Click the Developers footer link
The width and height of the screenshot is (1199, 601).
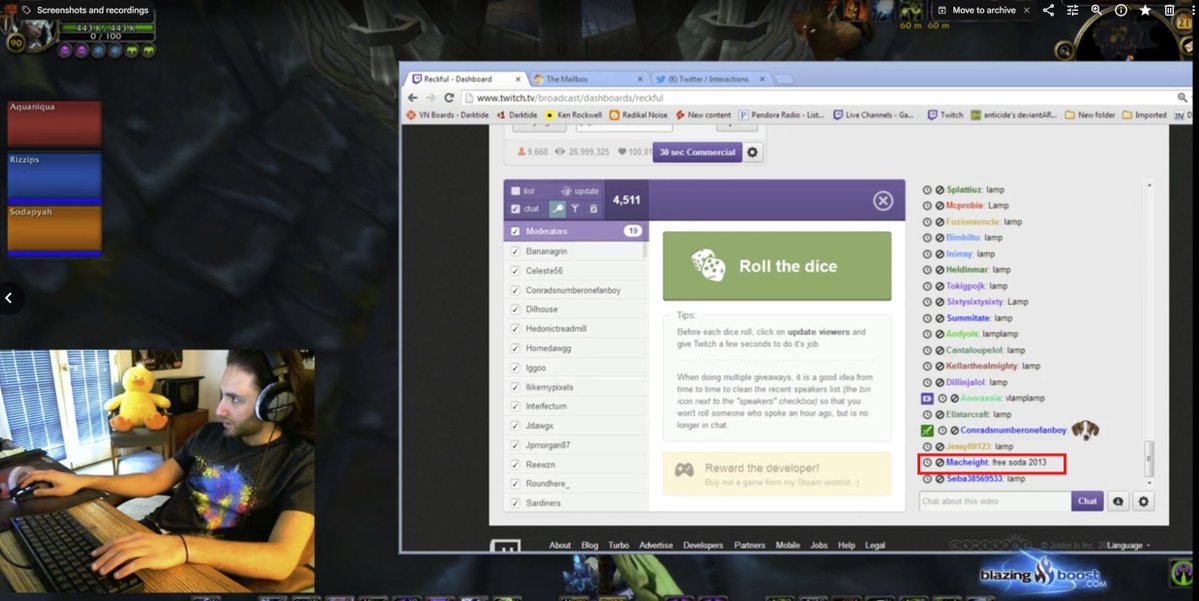703,545
